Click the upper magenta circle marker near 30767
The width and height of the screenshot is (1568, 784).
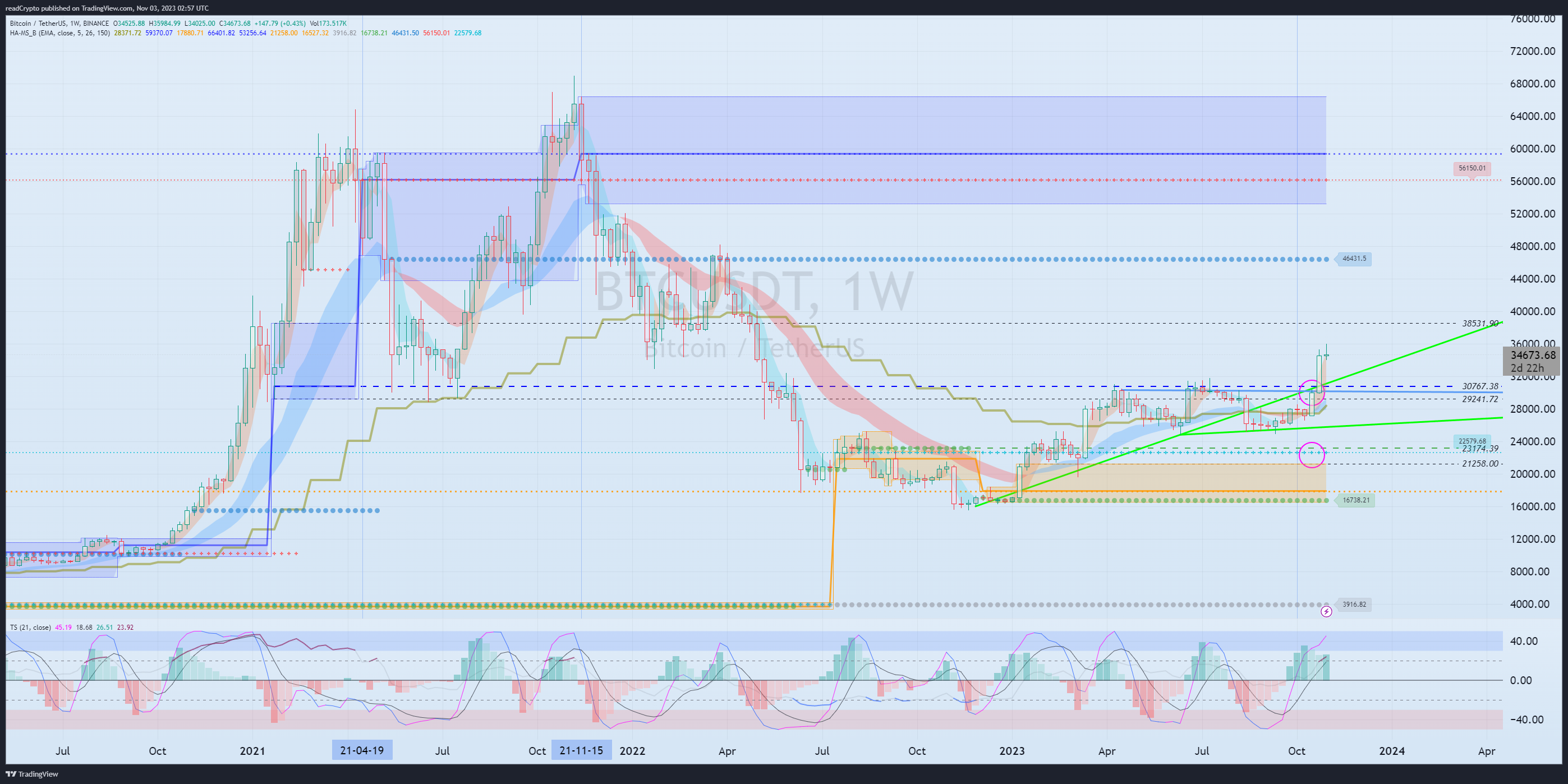(1311, 393)
